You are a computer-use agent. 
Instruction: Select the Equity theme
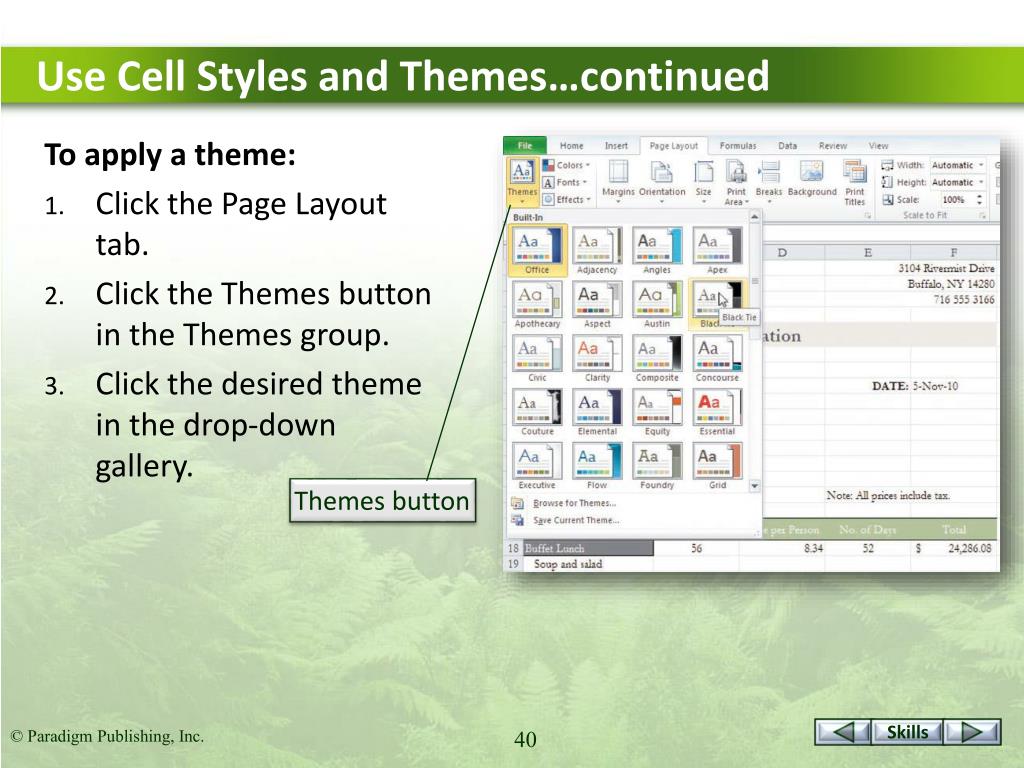[x=657, y=412]
